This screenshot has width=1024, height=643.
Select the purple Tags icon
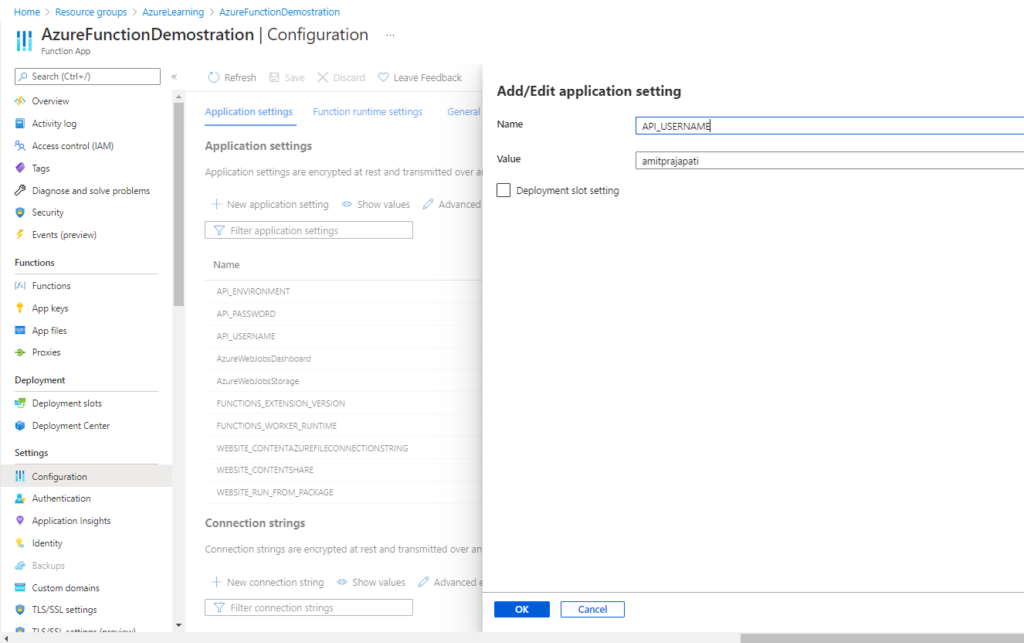[20, 168]
